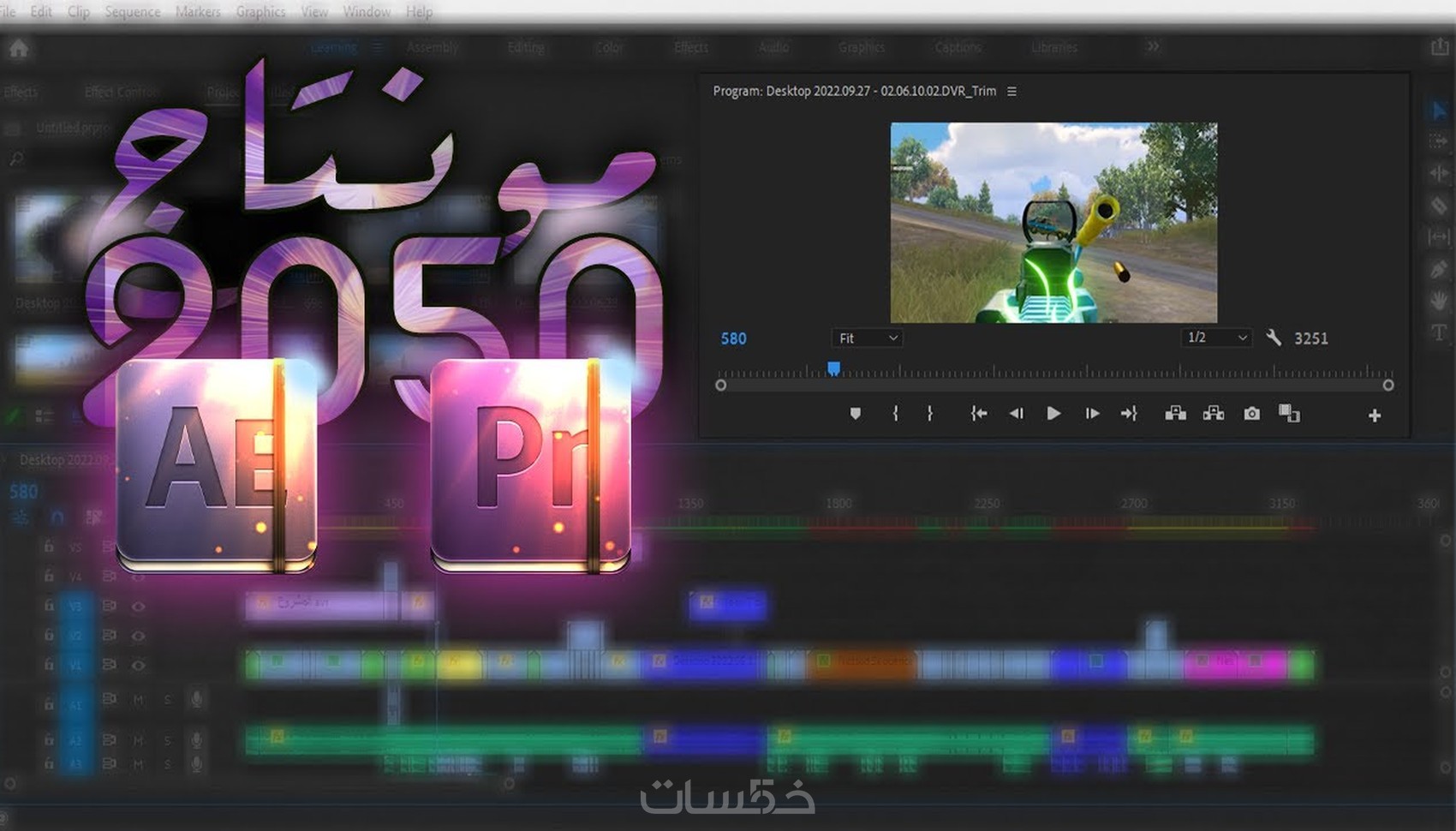Select the Selection arrow tool

point(1439,111)
